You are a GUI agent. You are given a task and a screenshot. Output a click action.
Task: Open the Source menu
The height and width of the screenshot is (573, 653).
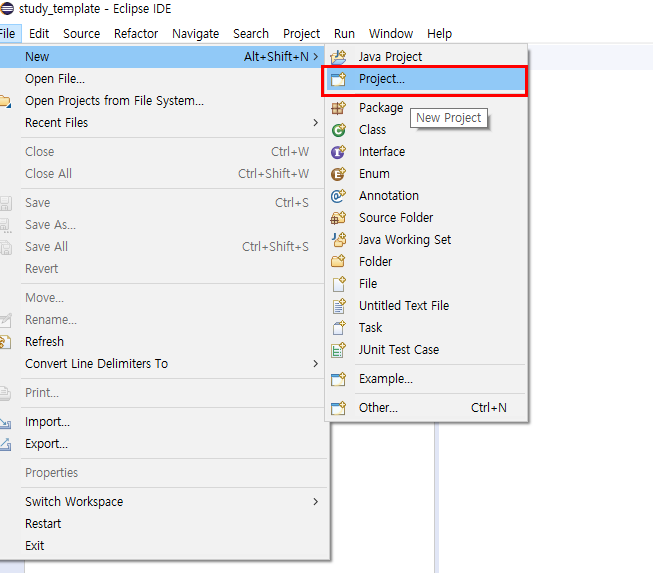coord(82,34)
